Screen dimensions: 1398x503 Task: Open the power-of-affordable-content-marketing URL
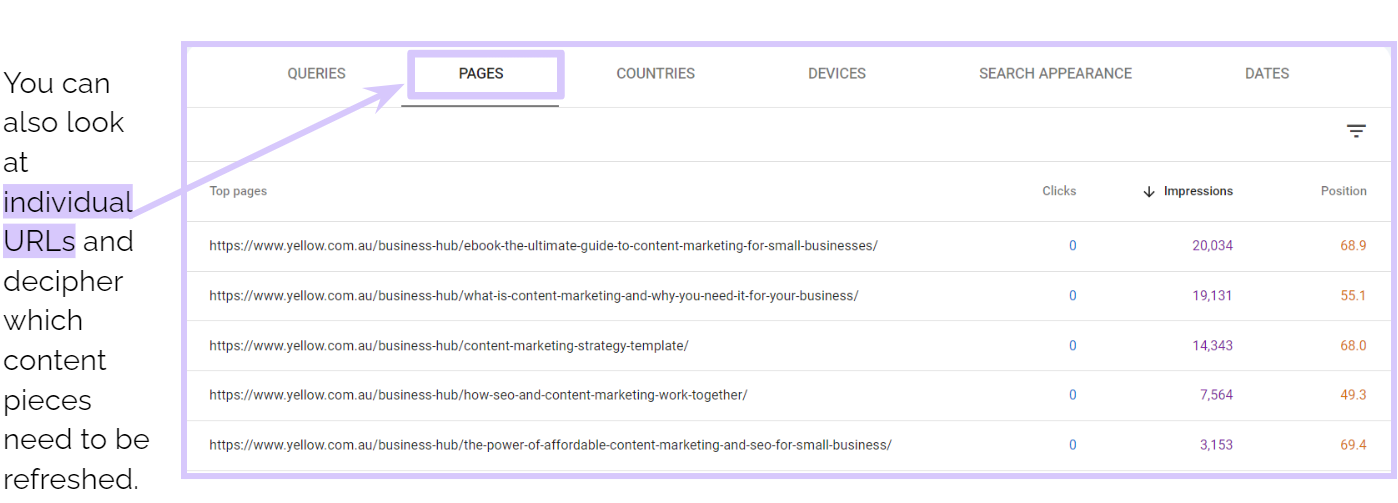[550, 445]
